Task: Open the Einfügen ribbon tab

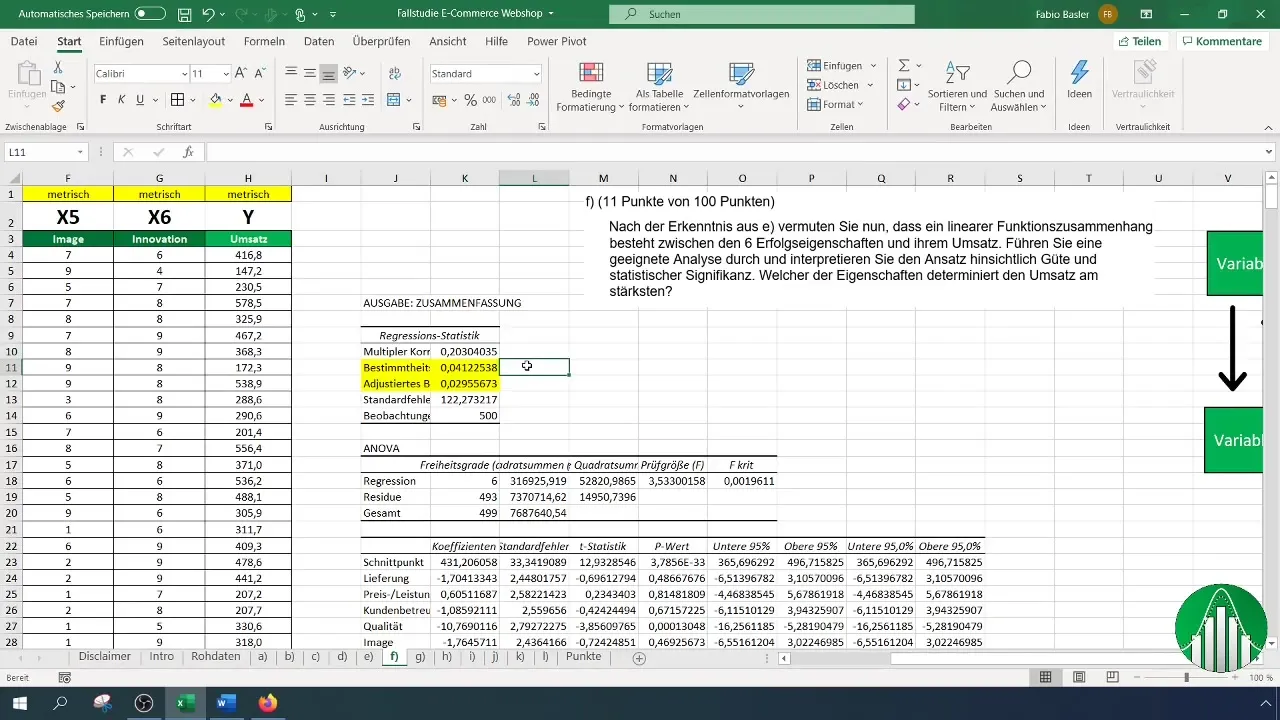Action: (x=121, y=41)
